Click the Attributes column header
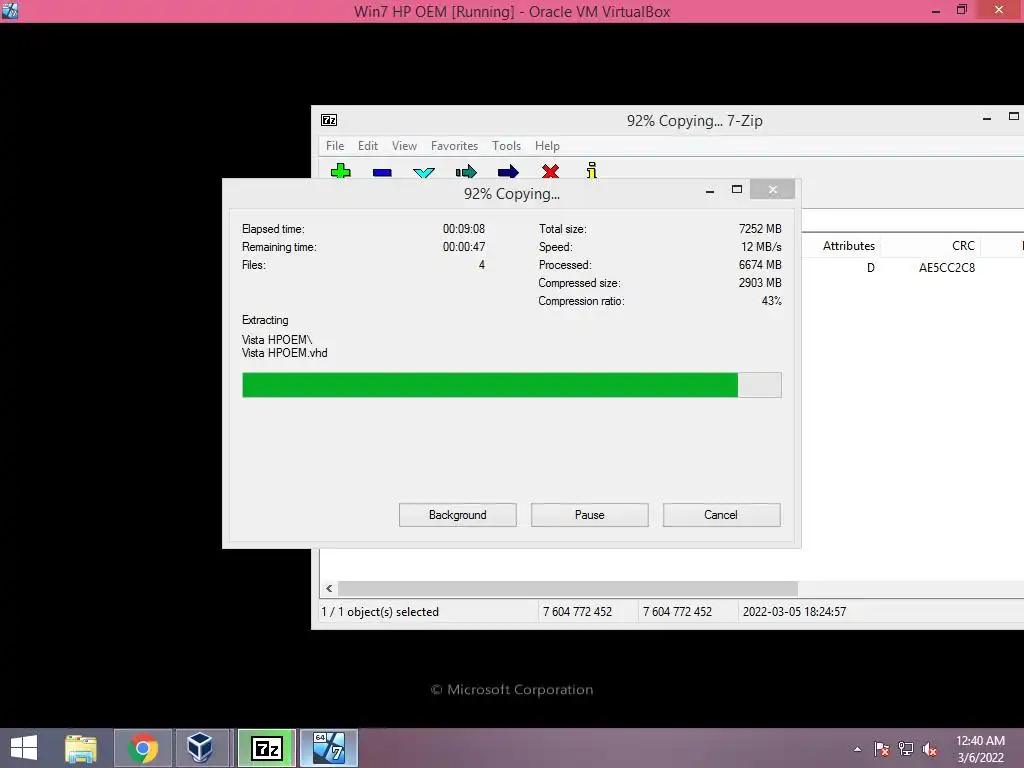The height and width of the screenshot is (768, 1024). coord(848,246)
